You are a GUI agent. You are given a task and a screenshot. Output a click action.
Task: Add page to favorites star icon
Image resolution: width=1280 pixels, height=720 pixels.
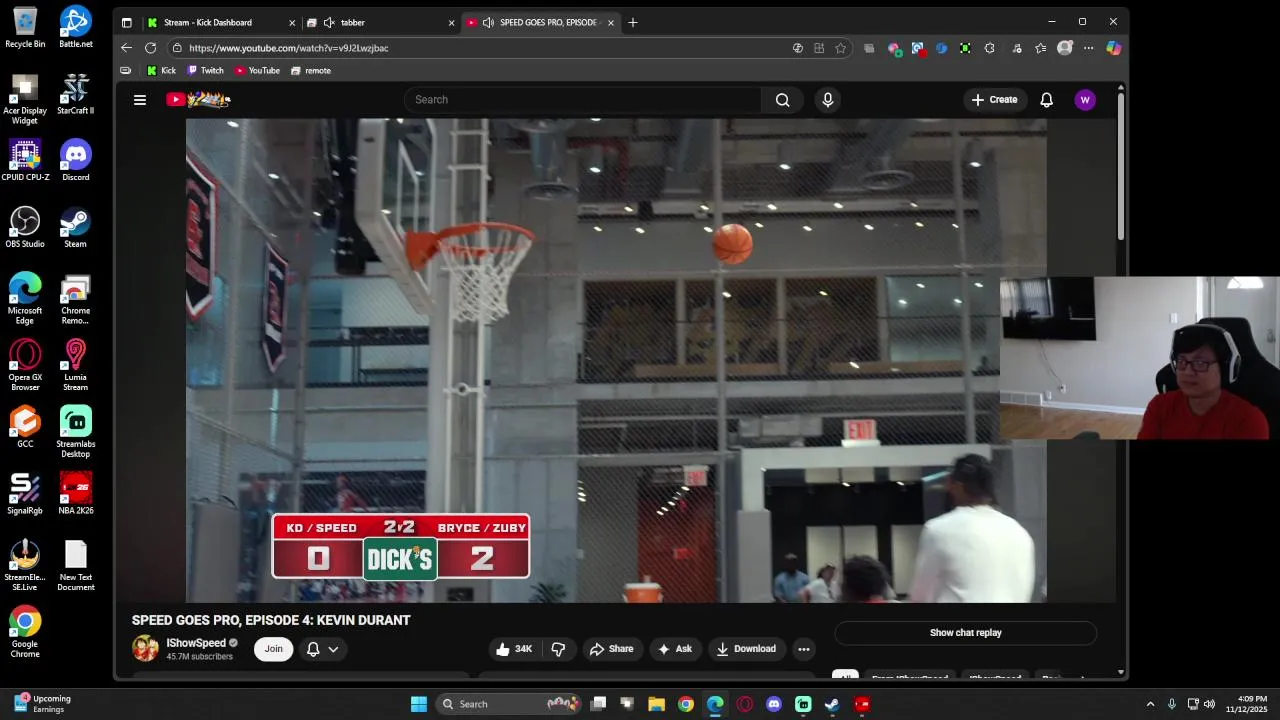point(841,48)
